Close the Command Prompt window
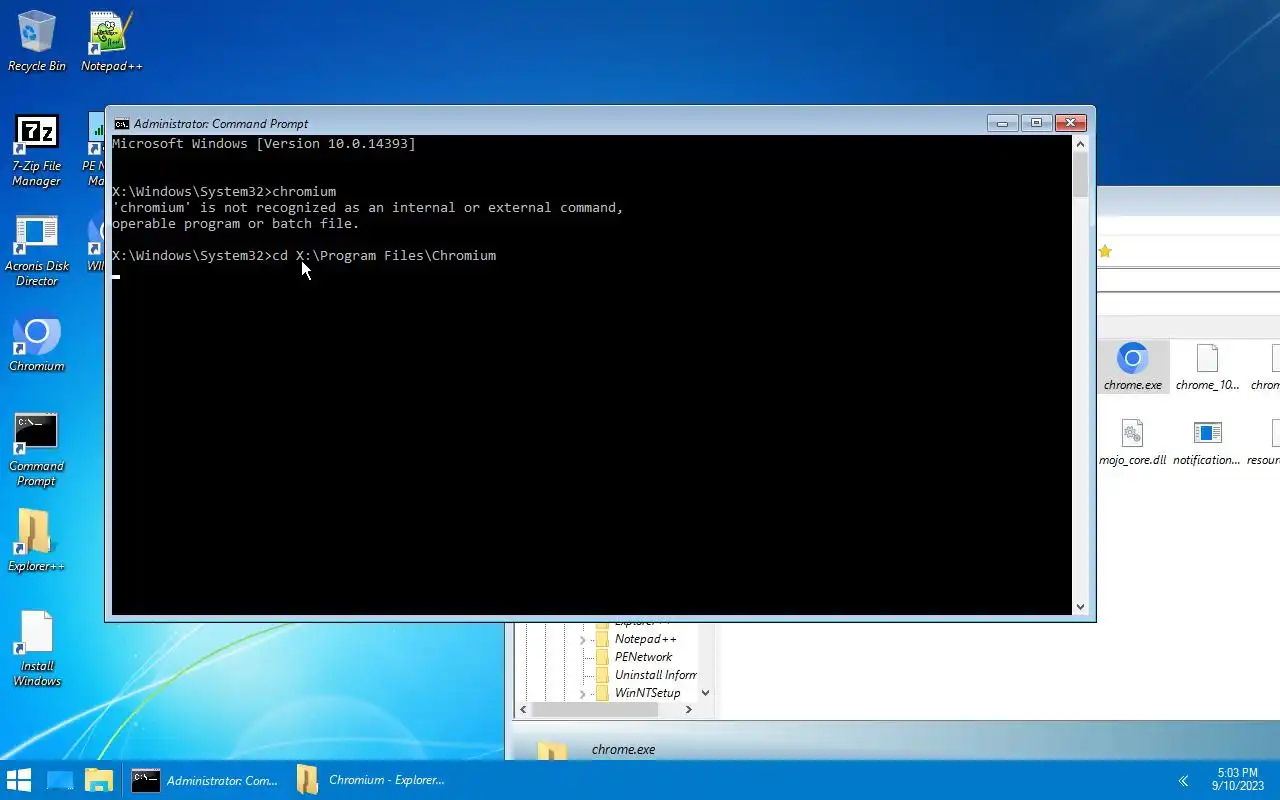 (x=1070, y=123)
